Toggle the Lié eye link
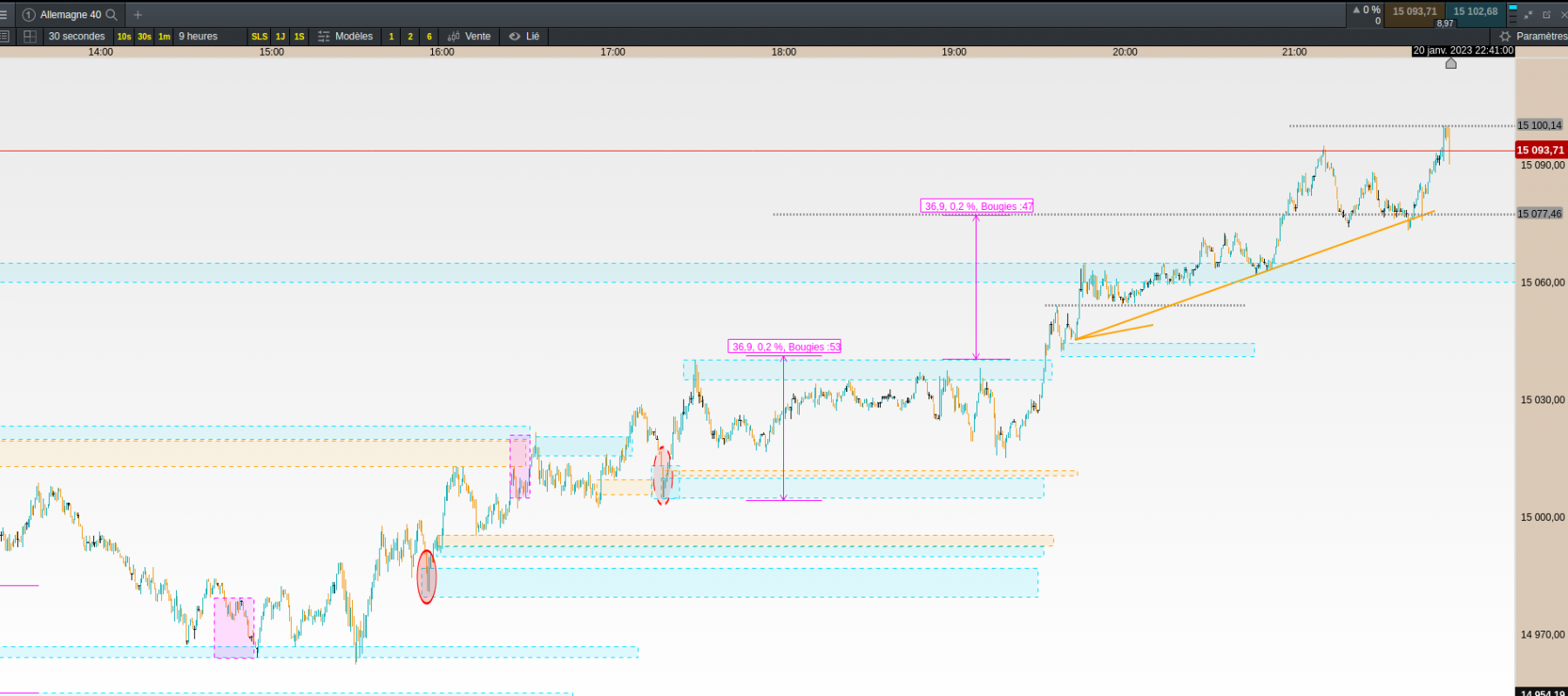The height and width of the screenshot is (696, 1568). [x=524, y=37]
